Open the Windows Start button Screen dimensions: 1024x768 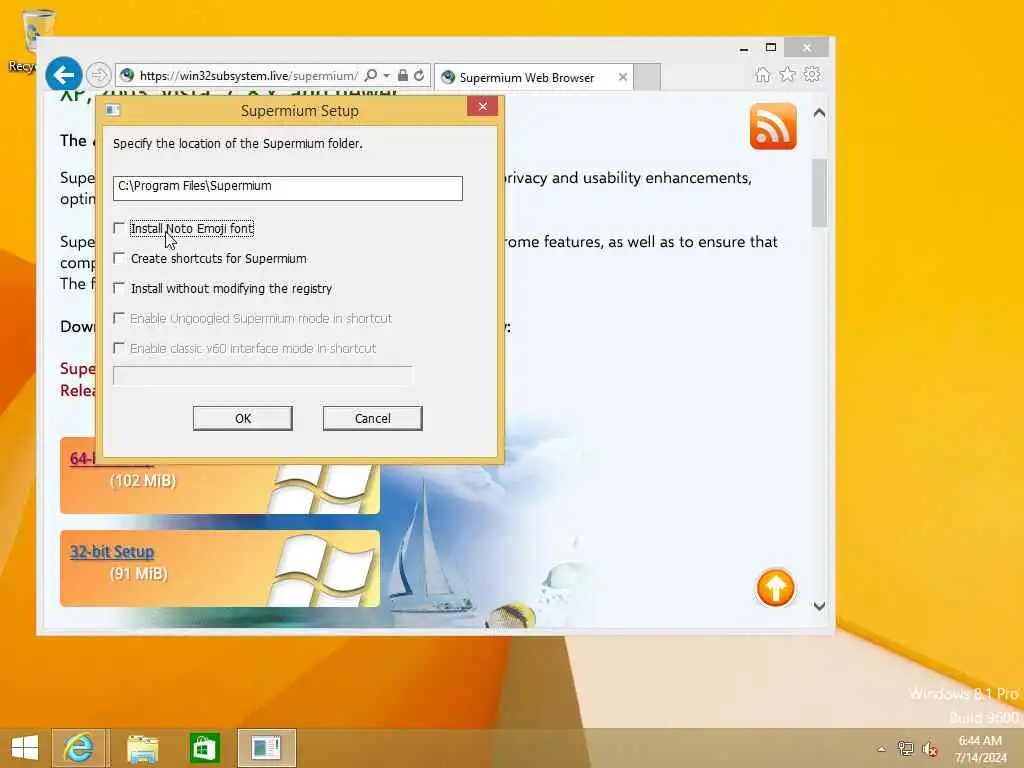coord(25,748)
